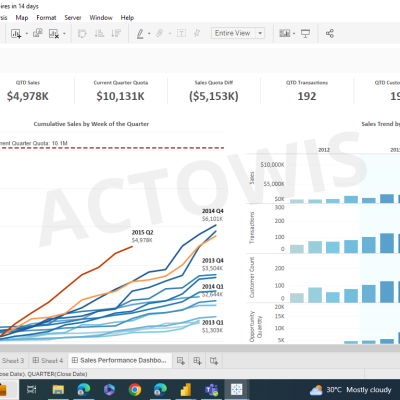
Task: Click the first bar in Customer Count chart
Action: click(x=297, y=298)
